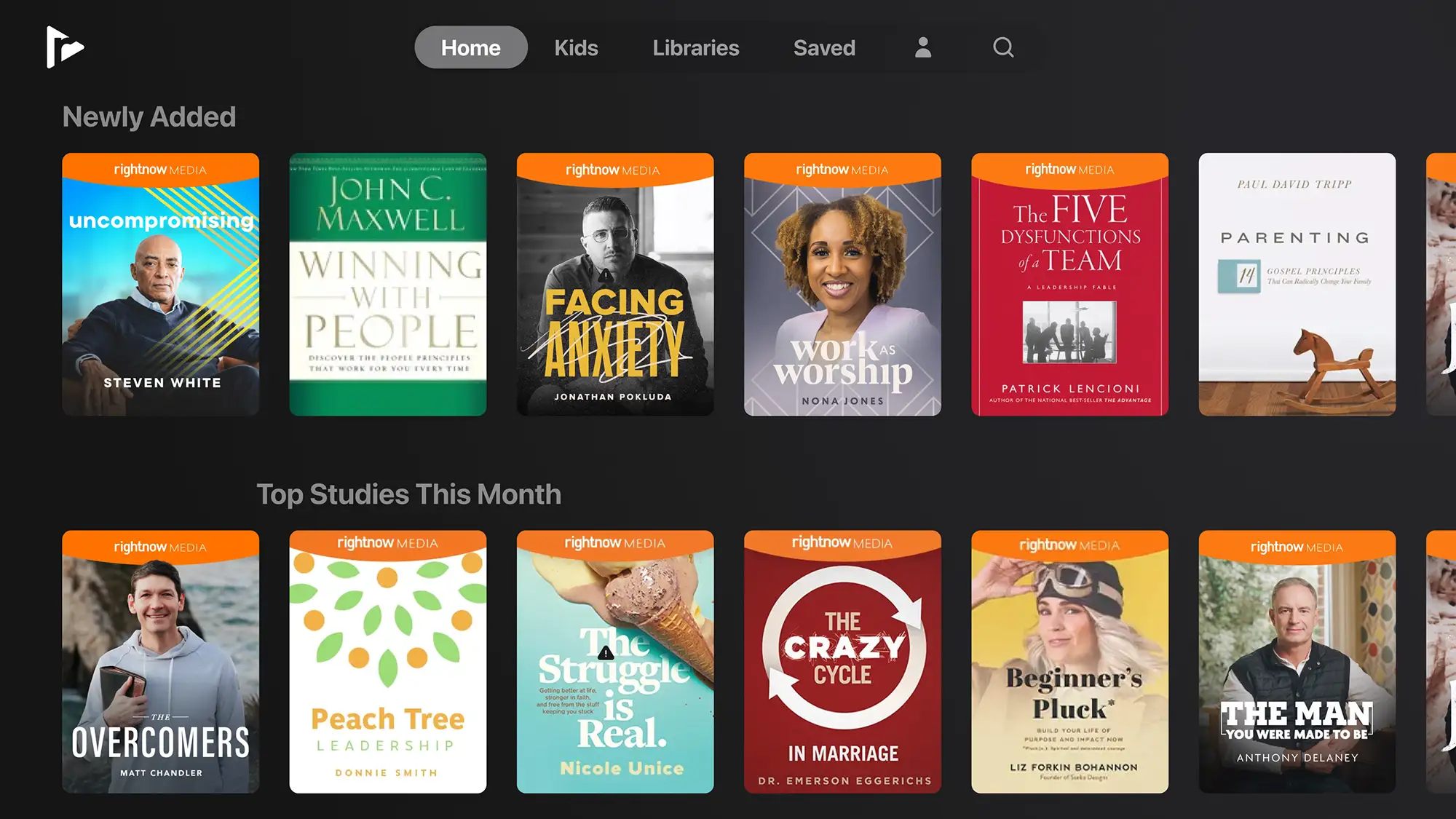Go to the Saved tab
This screenshot has width=1456, height=819.
[x=824, y=47]
